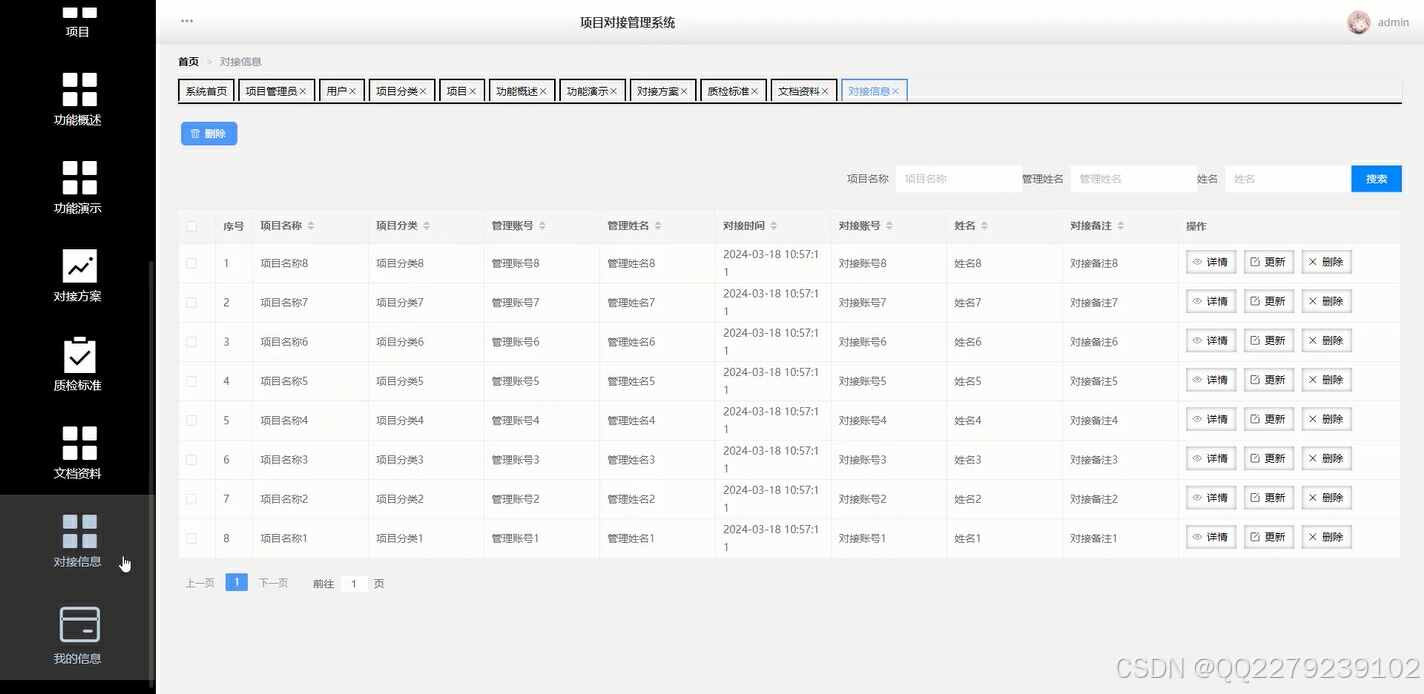
Task: Toggle sorting on the 姓名 column
Action: 985,225
